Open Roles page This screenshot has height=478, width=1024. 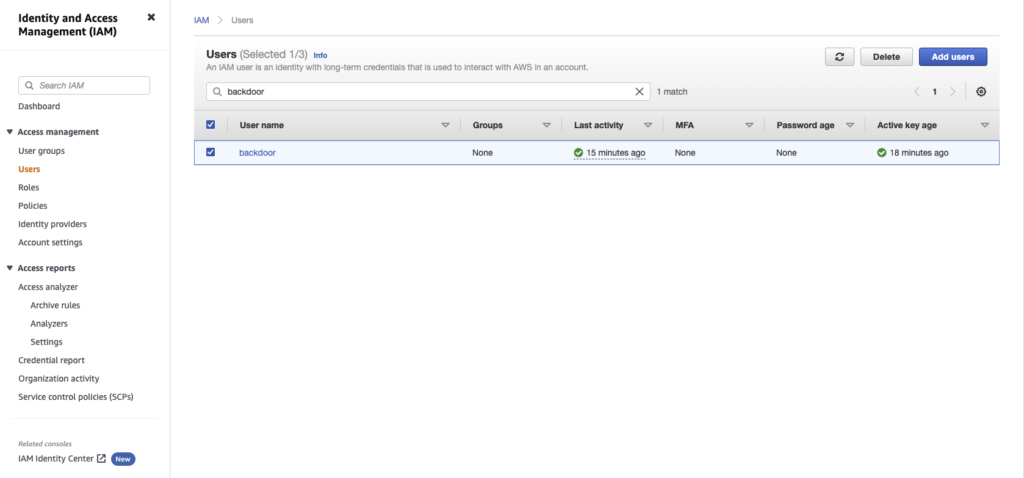tap(29, 187)
